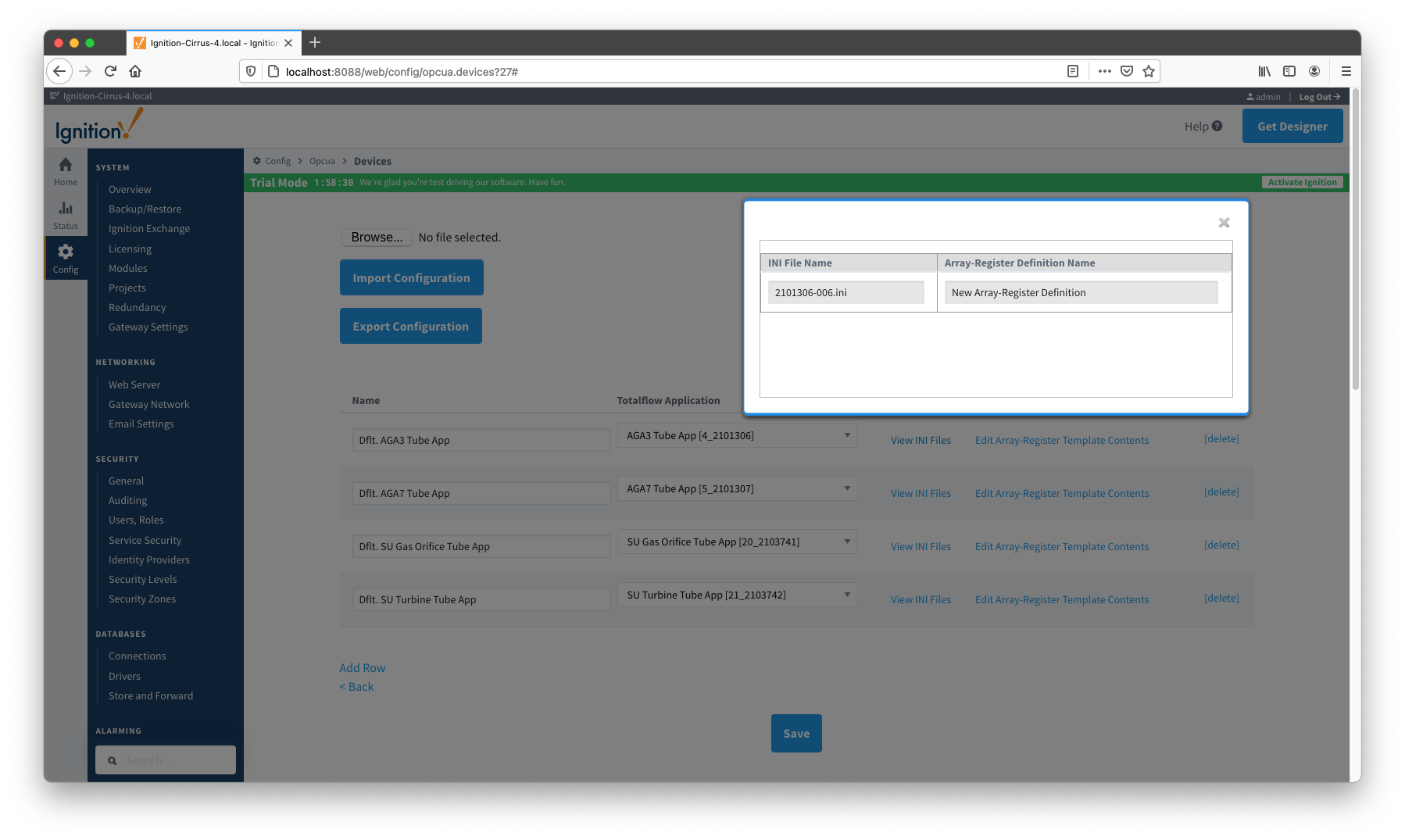1405x840 pixels.
Task: Close the INI files popup dialog
Action: point(1224,223)
